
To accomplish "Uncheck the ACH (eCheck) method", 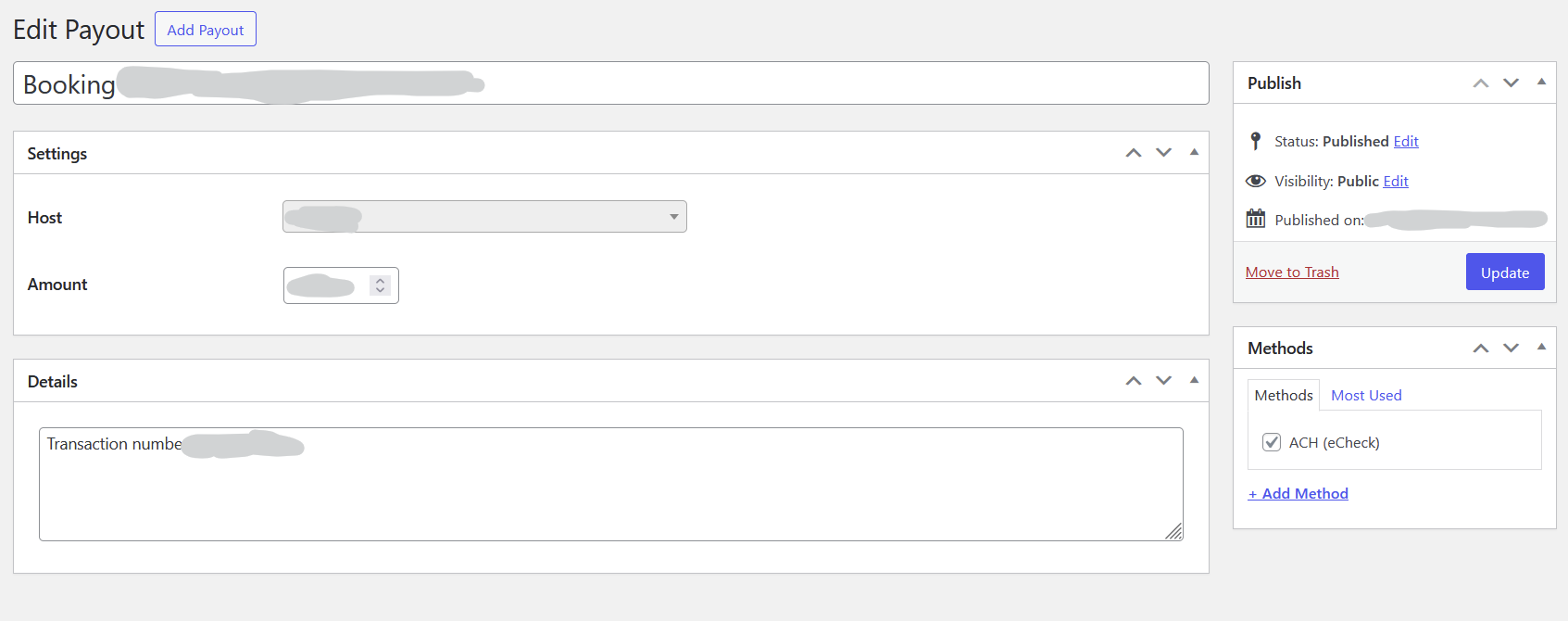I will pos(1272,442).
